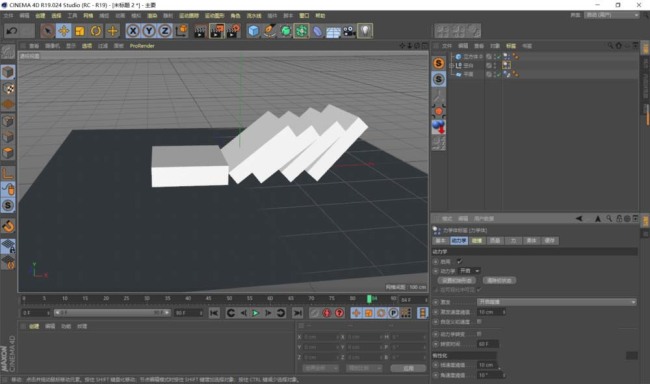Uncheck the Enabled checkbox in Dynamics
This screenshot has width=650, height=384.
tap(459, 261)
